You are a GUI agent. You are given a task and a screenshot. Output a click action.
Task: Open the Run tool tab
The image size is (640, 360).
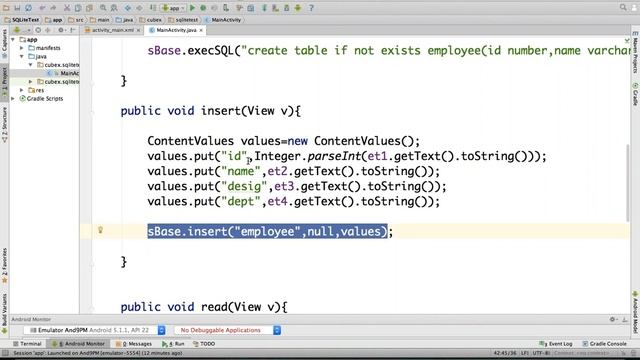pyautogui.click(x=173, y=344)
